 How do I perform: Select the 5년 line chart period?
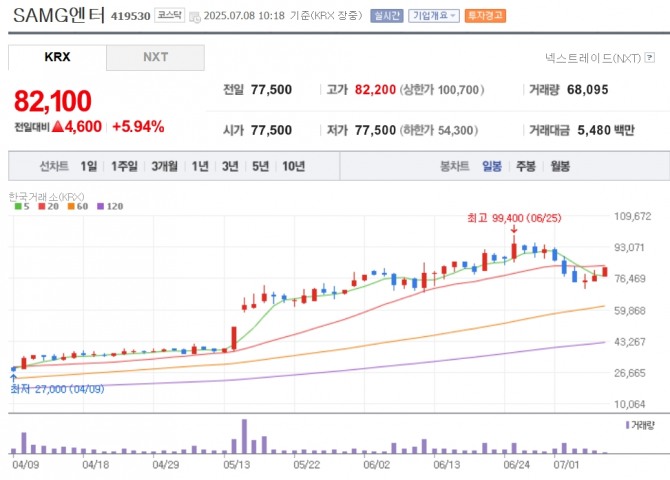[x=260, y=166]
